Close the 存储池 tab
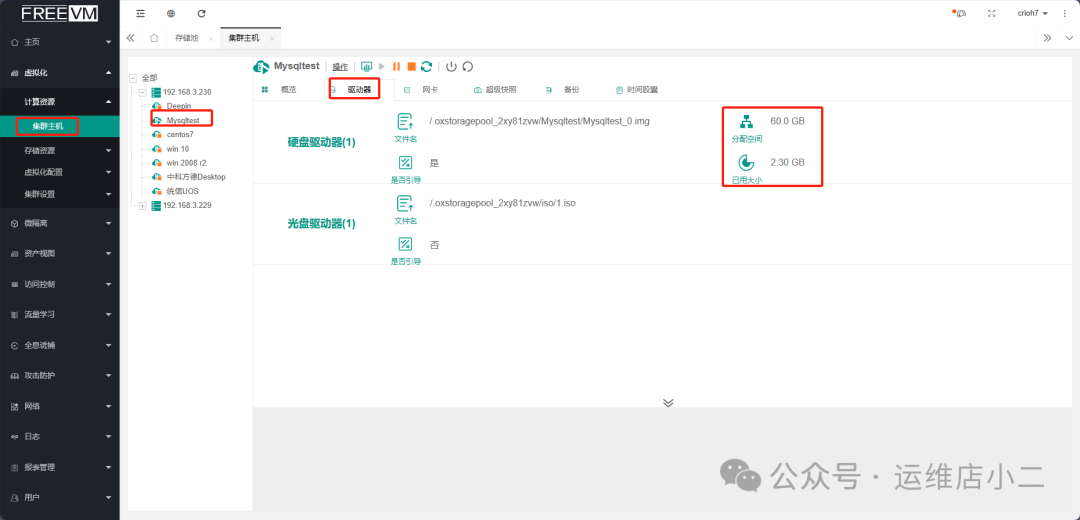Image resolution: width=1080 pixels, height=520 pixels. point(211,39)
